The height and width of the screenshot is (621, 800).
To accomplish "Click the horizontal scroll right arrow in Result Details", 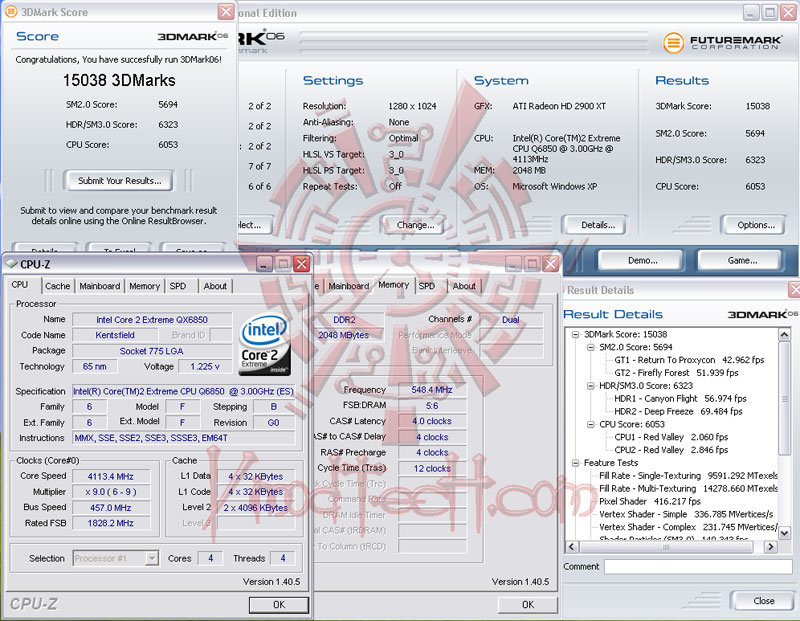I will (770, 547).
